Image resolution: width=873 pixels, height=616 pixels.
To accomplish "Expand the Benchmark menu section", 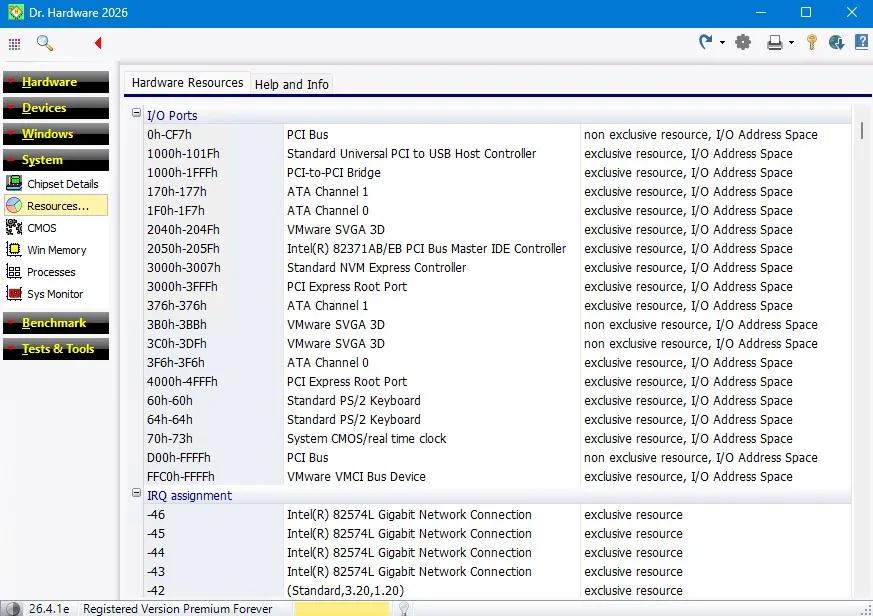I will coord(56,323).
